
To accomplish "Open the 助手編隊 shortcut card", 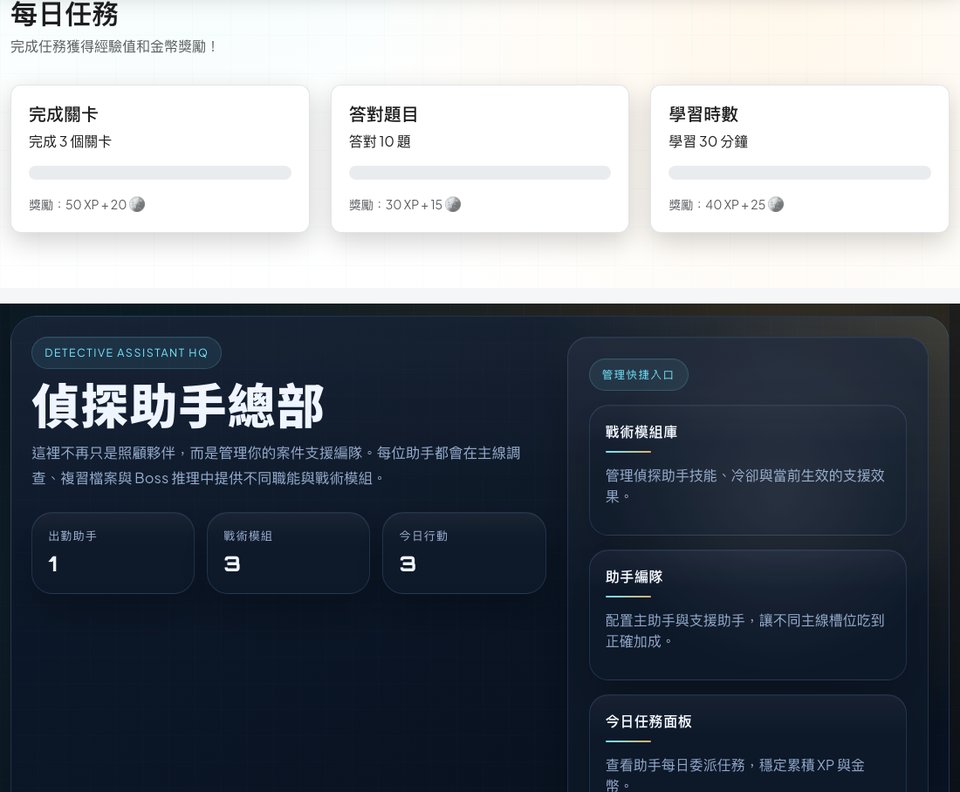I will click(x=748, y=615).
